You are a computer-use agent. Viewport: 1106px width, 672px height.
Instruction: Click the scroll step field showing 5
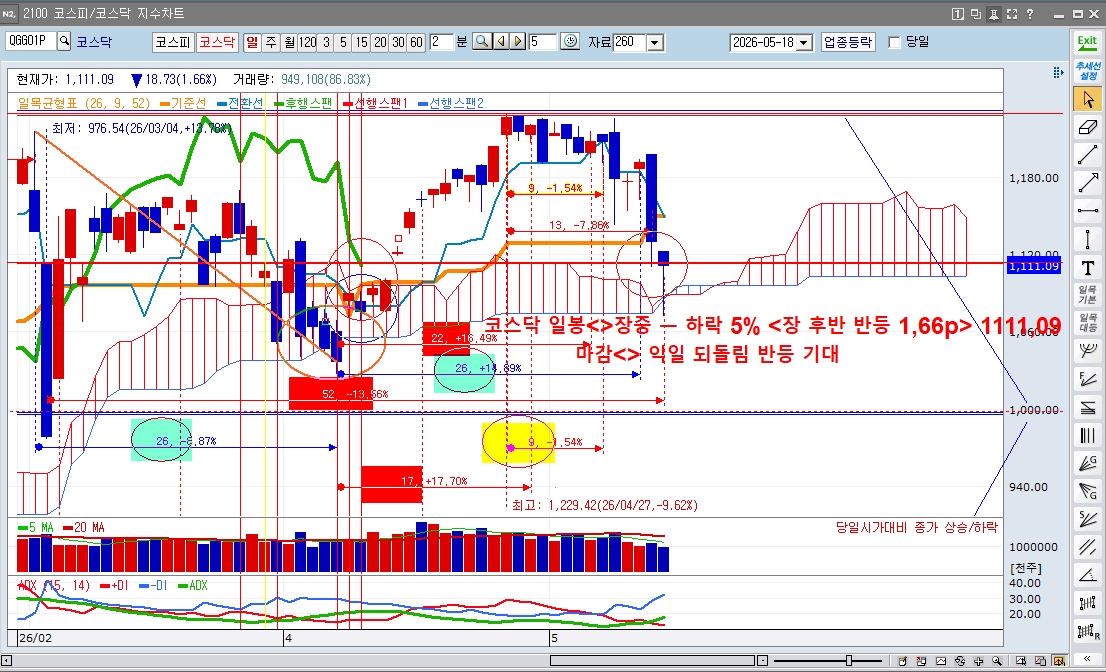point(542,42)
